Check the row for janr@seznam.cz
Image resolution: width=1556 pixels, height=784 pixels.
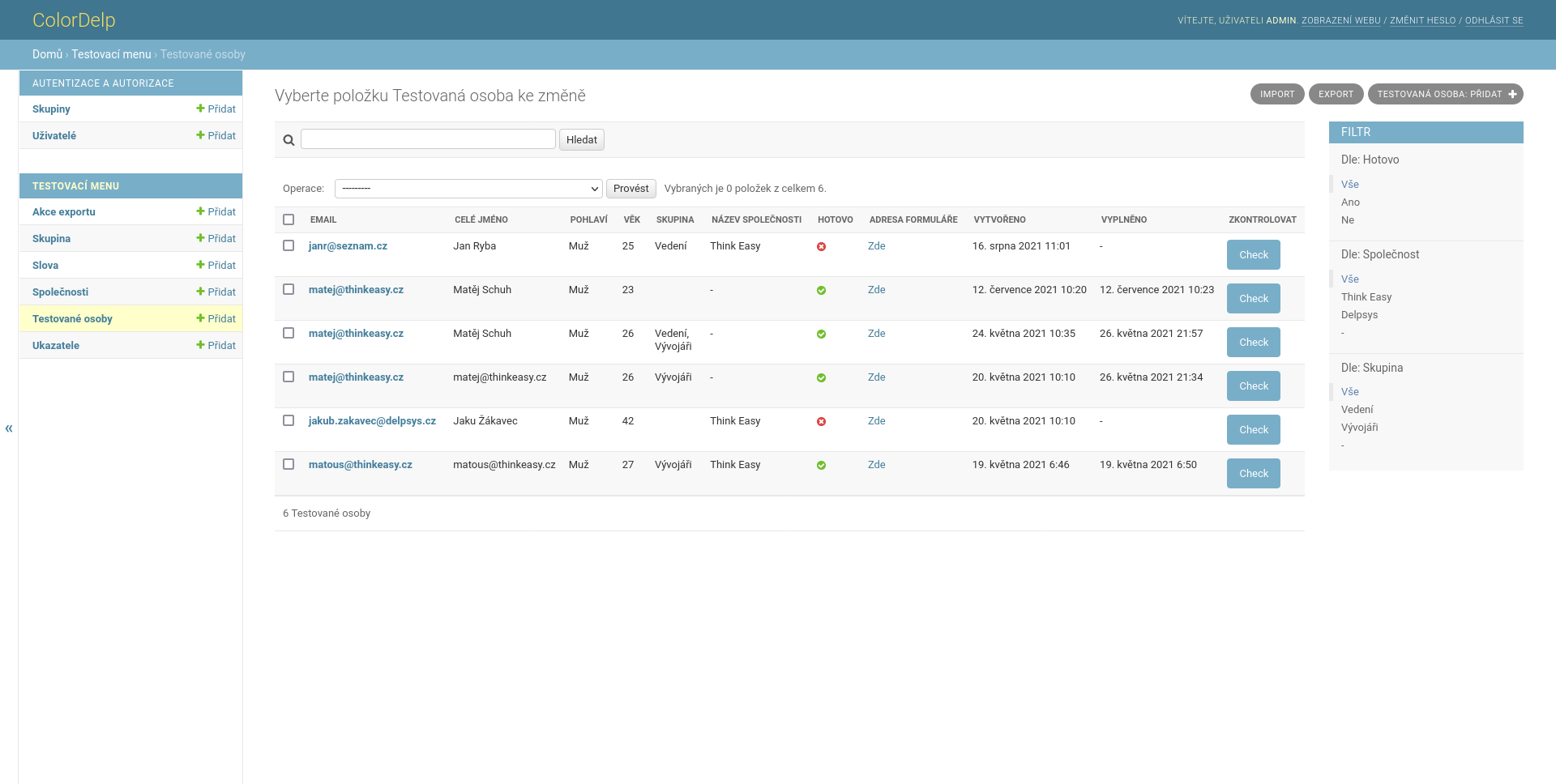click(289, 245)
